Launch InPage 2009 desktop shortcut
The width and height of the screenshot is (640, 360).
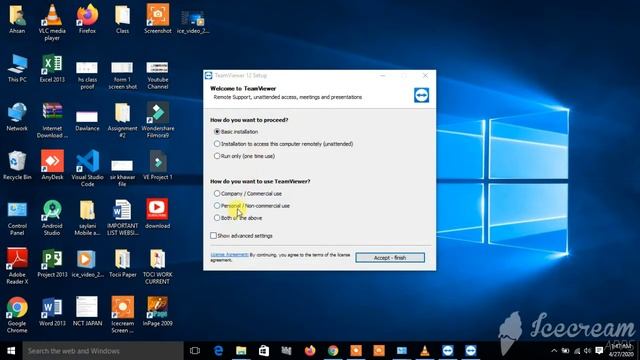[x=158, y=311]
